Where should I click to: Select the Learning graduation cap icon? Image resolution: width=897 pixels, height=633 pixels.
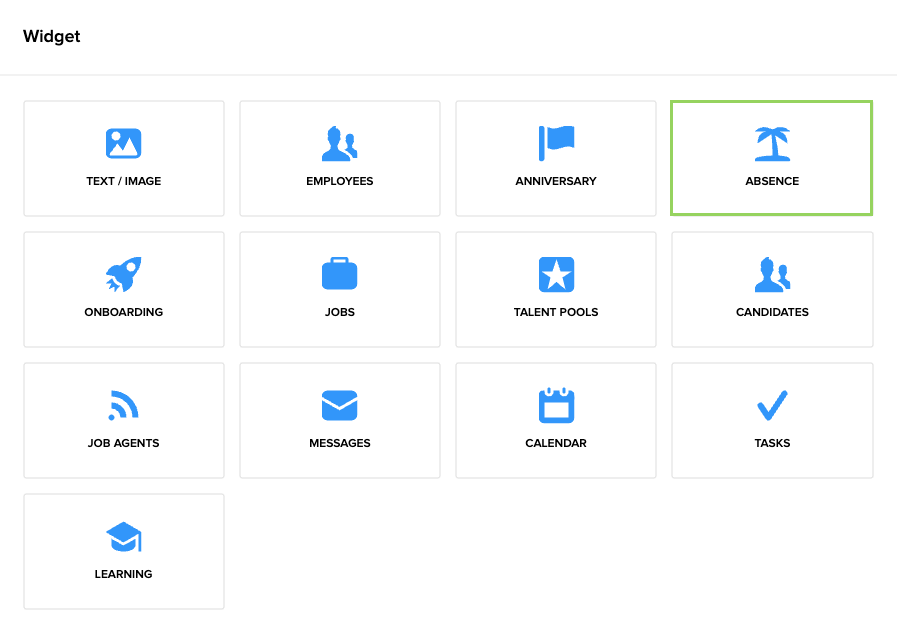[123, 536]
